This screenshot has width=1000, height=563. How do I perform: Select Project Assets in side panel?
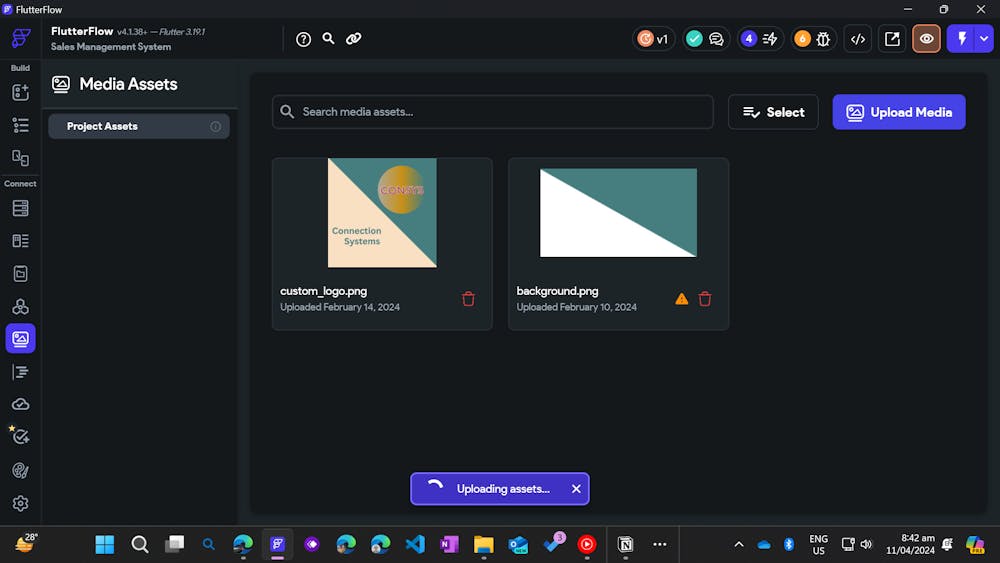(138, 126)
